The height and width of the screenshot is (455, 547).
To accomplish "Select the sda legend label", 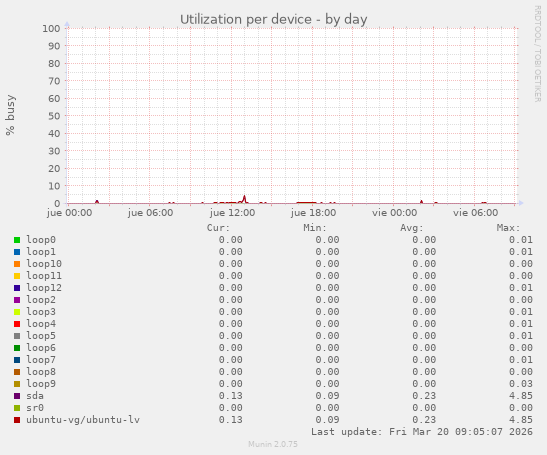I will (35, 396).
